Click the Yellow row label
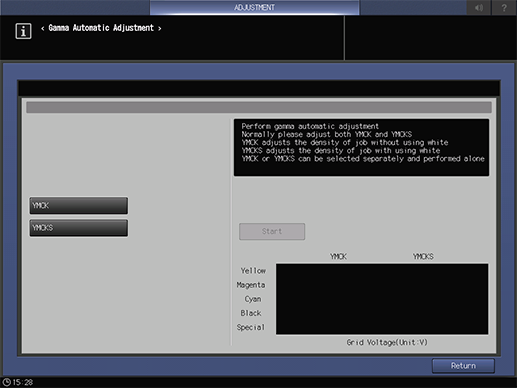517x388 pixels. (253, 271)
